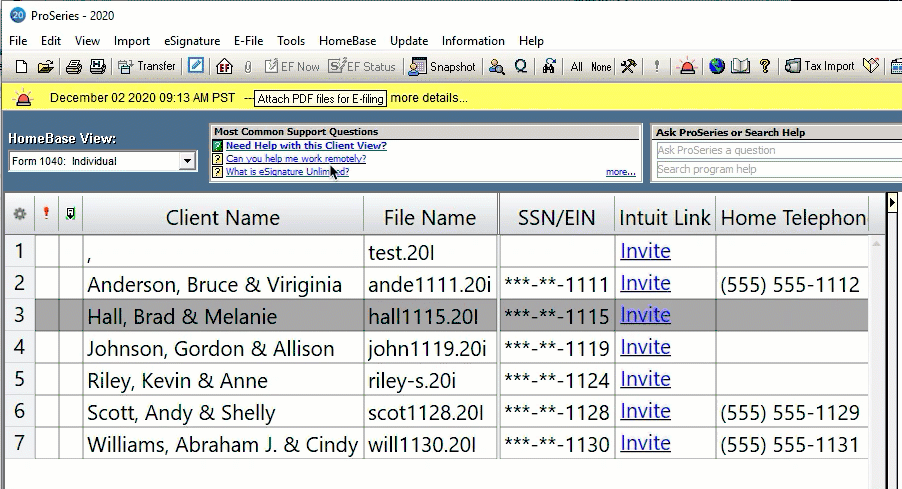The height and width of the screenshot is (489, 902).
Task: Click the EF Now toolbar button
Action: [292, 67]
